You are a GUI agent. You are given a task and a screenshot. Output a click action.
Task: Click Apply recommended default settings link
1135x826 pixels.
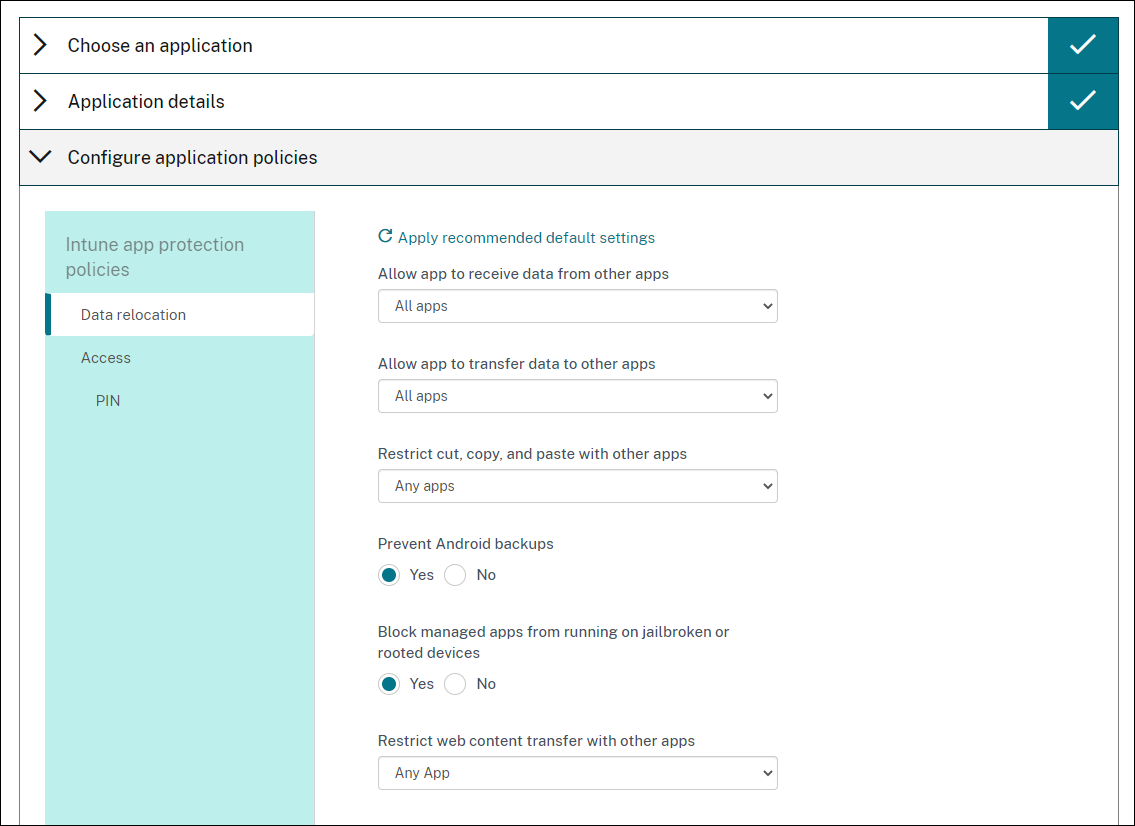(526, 238)
